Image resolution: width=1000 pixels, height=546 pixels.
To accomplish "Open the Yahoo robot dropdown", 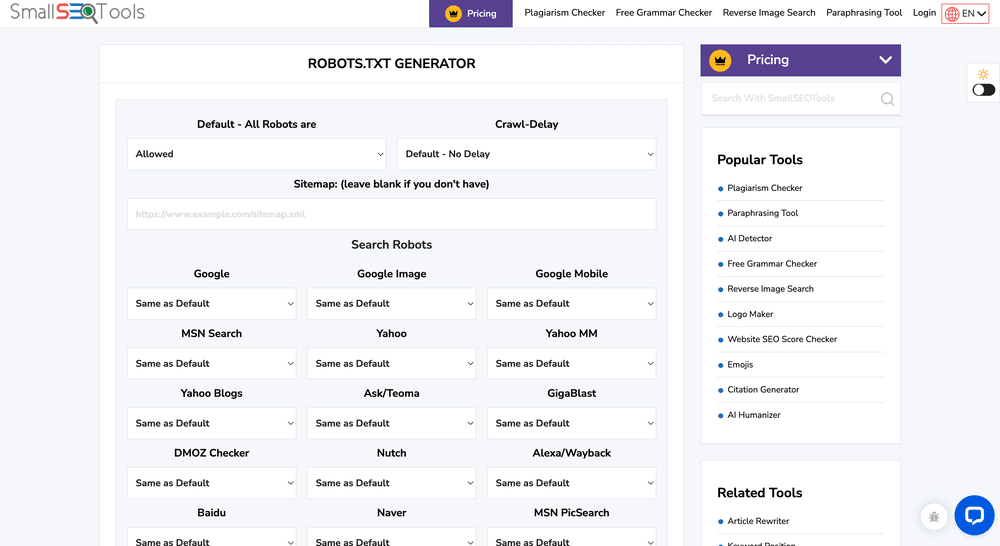I will (x=392, y=364).
